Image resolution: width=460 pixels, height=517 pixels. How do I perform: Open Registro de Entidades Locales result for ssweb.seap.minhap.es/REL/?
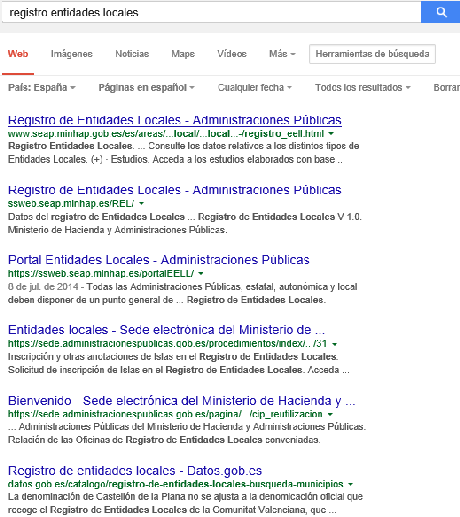[x=175, y=190]
